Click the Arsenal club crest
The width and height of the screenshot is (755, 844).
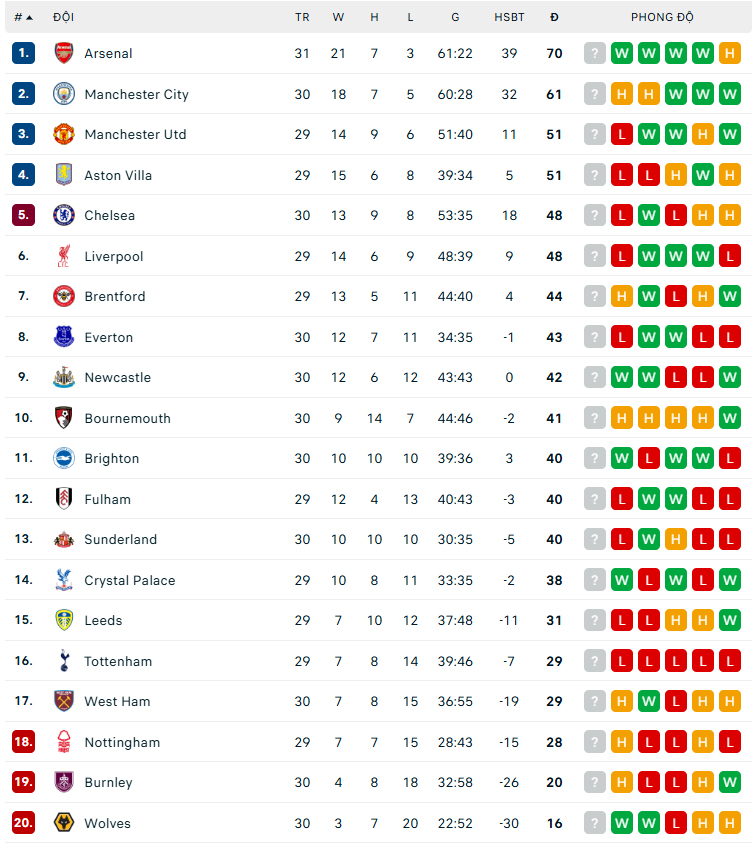62,53
